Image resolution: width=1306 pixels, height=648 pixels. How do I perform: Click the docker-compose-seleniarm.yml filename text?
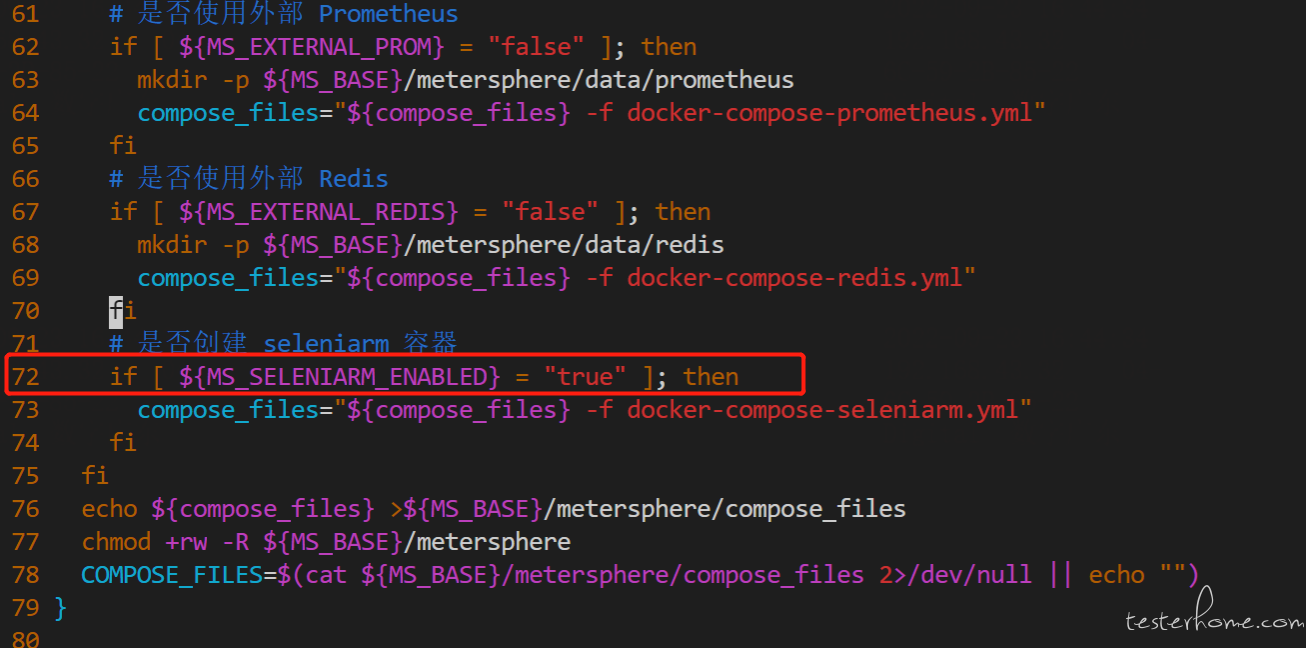click(823, 410)
